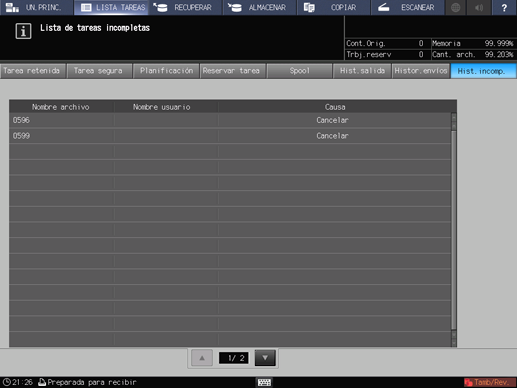Open the on-screen keyboard icon
This screenshot has height=388, width=517.
(x=264, y=382)
